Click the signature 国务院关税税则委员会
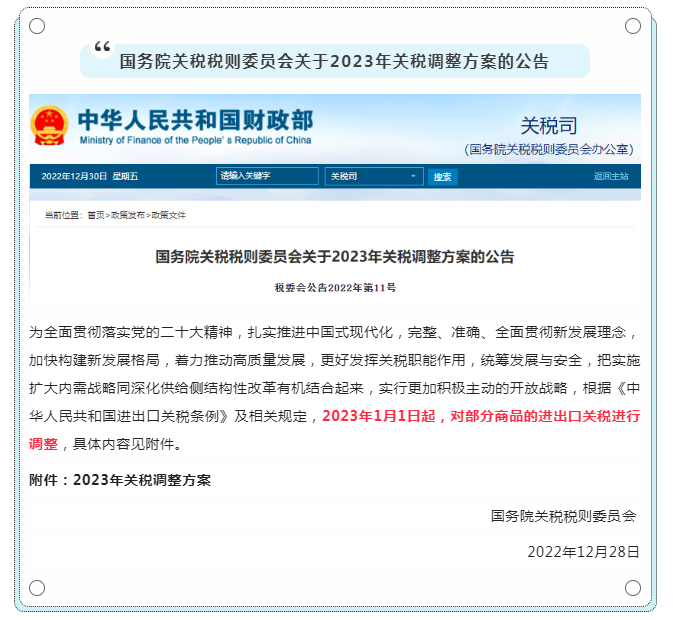This screenshot has height=620, width=673. click(563, 516)
